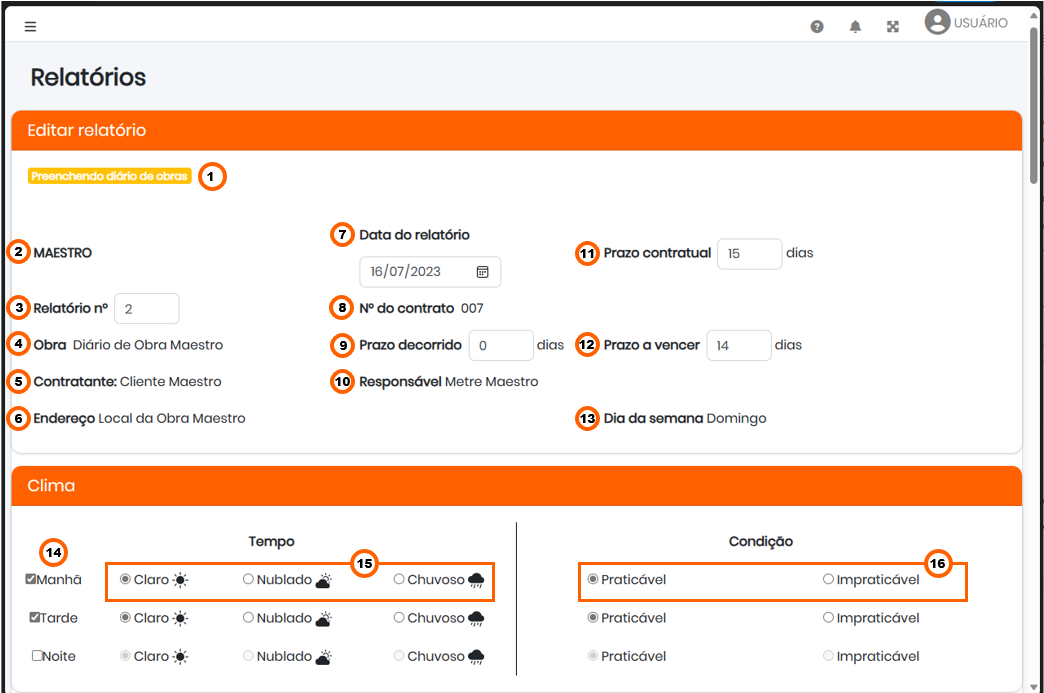This screenshot has width=1044, height=693.
Task: Click the Preenchendo diário de obras badge
Action: [109, 176]
